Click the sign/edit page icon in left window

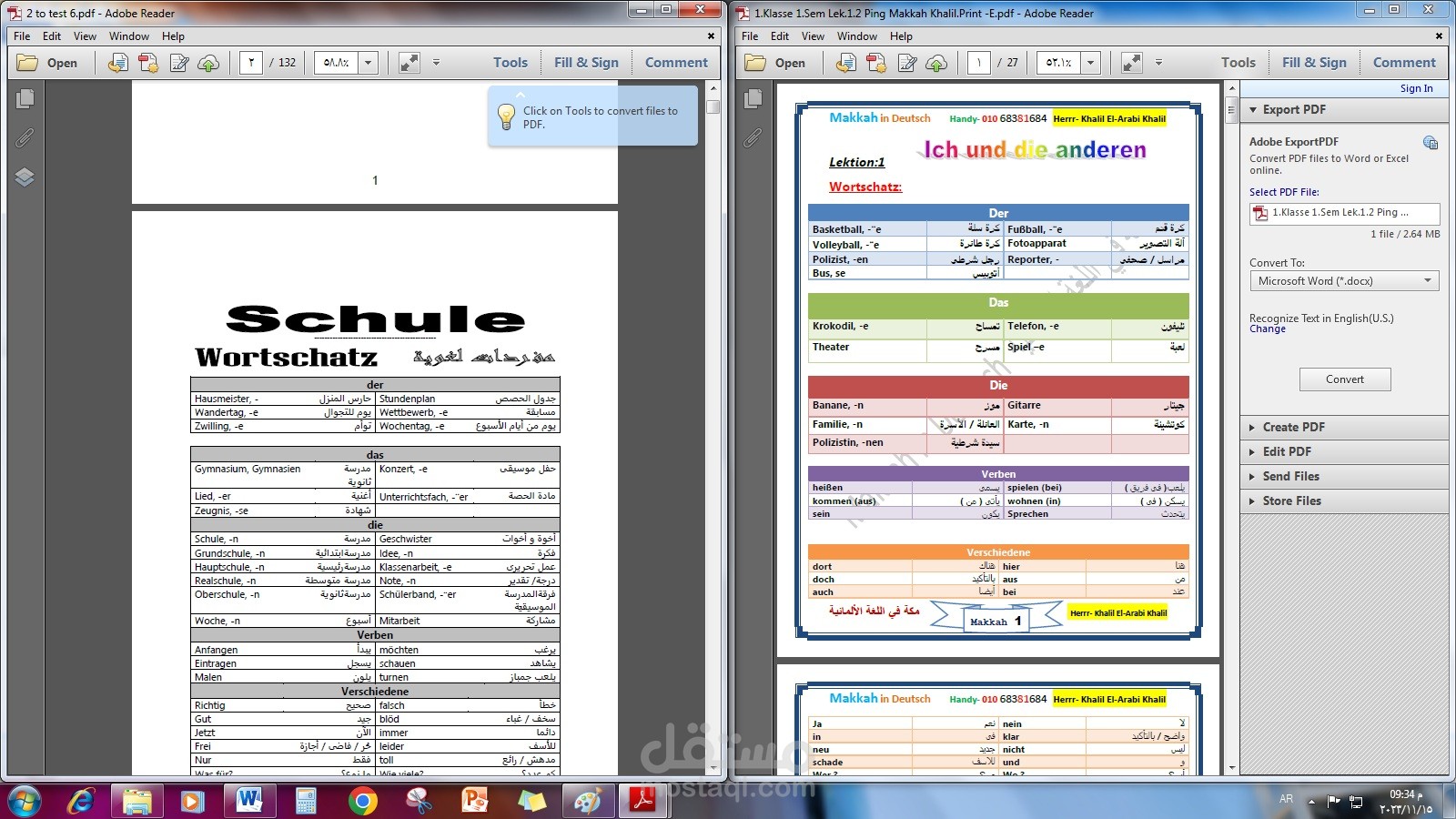click(179, 63)
